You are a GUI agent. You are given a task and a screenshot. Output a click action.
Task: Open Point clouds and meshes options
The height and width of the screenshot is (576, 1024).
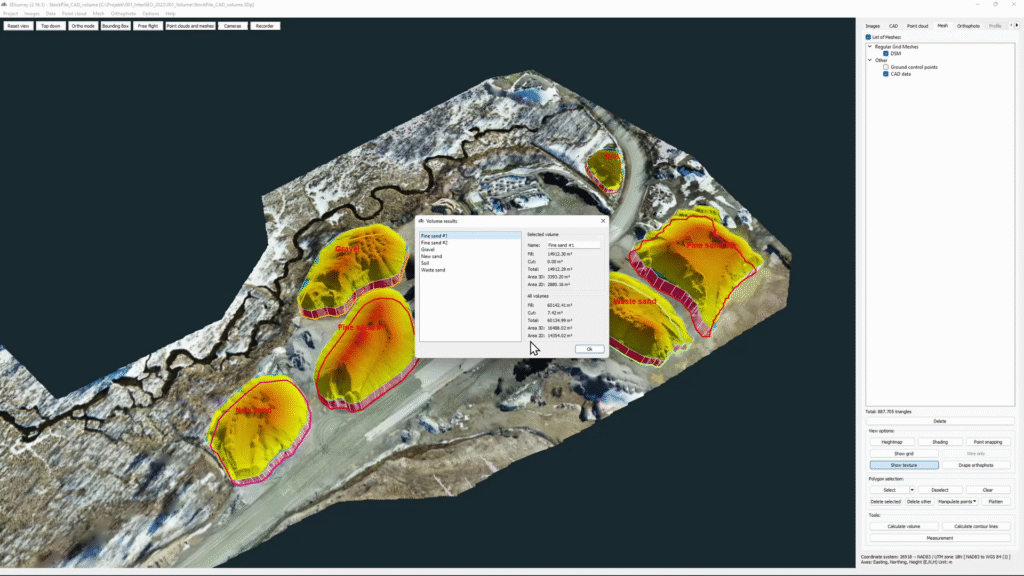[190, 26]
